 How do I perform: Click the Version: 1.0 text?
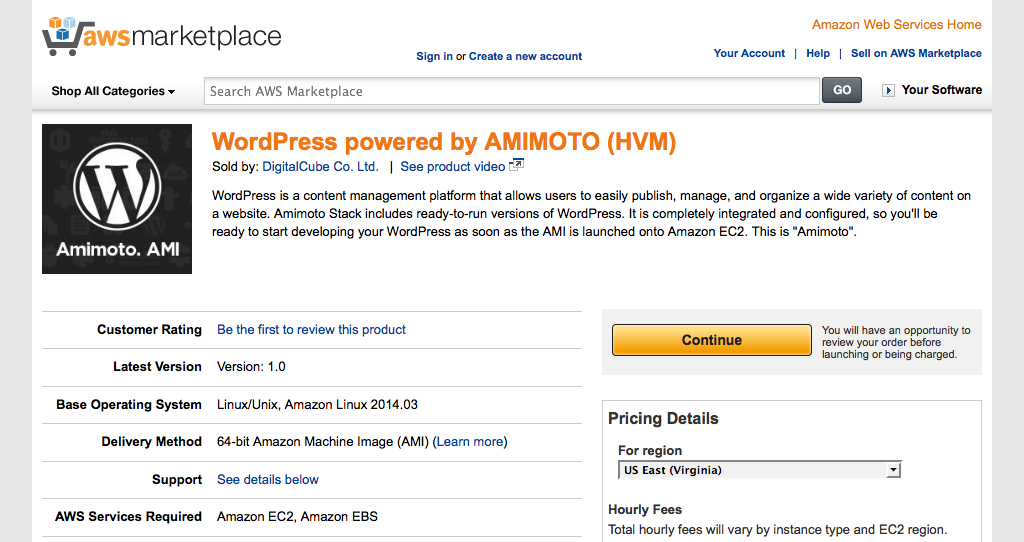251,367
